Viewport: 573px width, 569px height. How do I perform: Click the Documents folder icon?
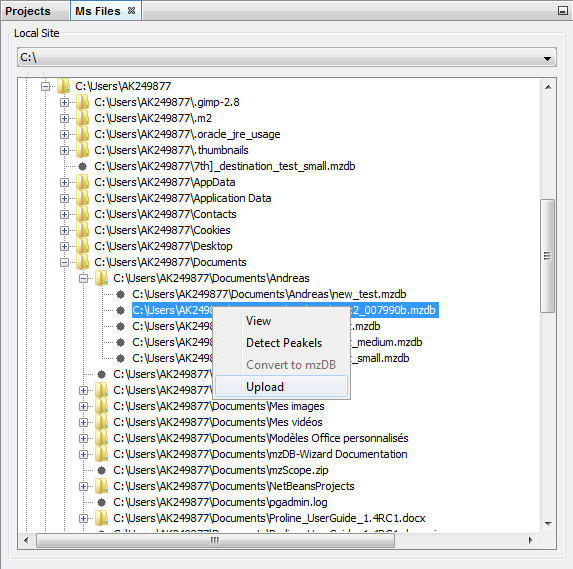[82, 262]
